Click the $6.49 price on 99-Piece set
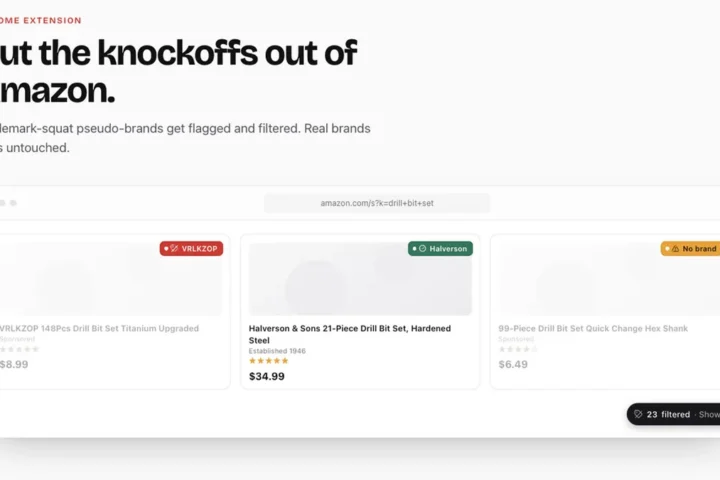720x480 pixels. [513, 364]
